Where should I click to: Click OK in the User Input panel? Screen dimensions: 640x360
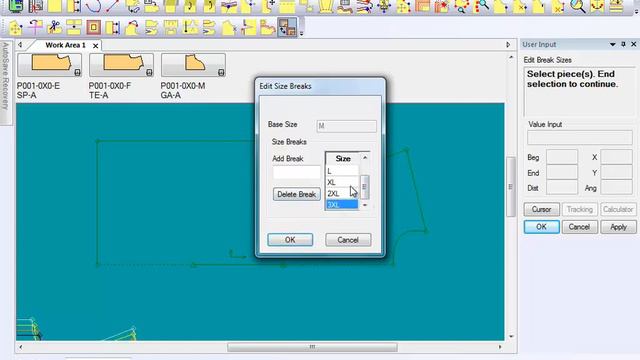(542, 227)
